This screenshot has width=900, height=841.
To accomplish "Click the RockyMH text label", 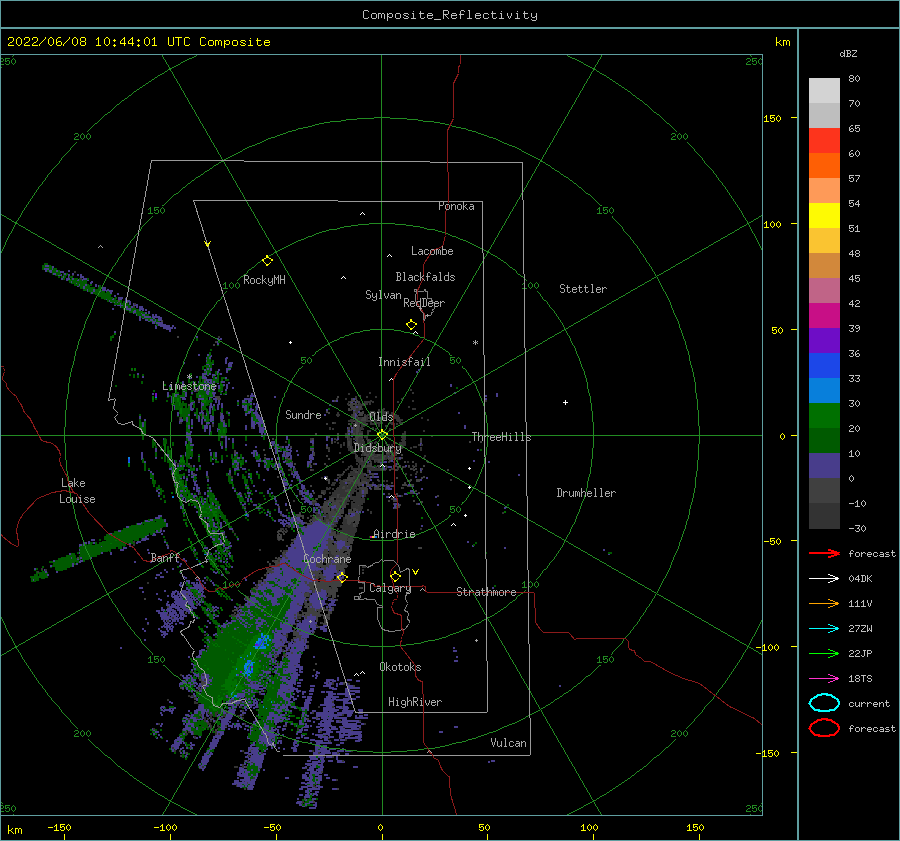I will point(264,280).
